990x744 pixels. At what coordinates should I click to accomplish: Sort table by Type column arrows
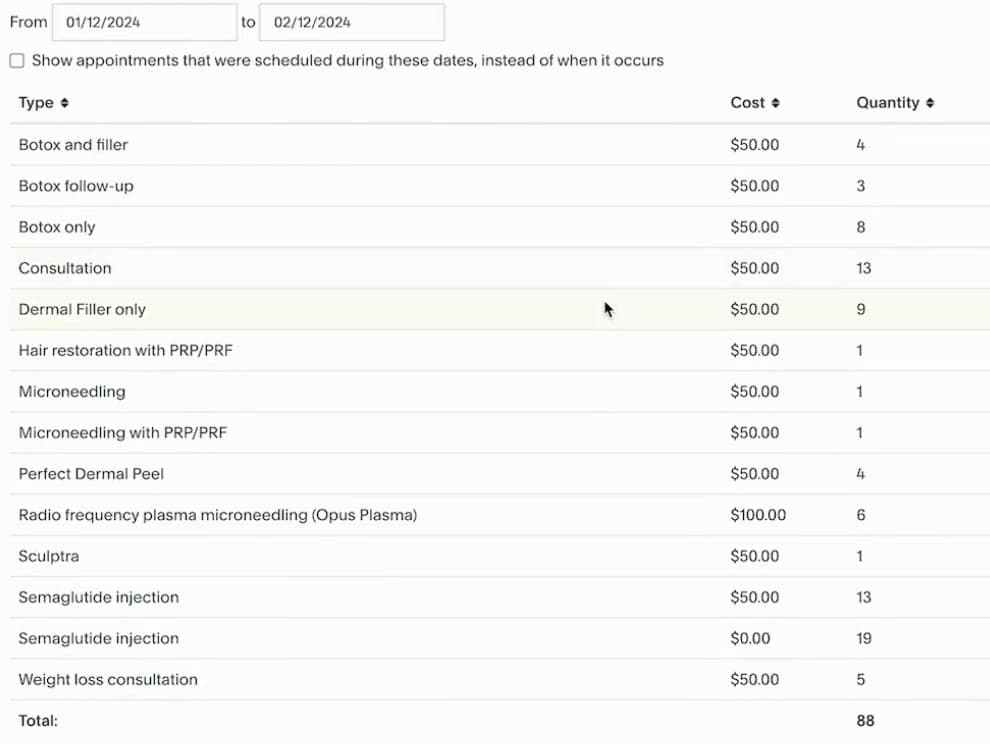click(x=64, y=103)
